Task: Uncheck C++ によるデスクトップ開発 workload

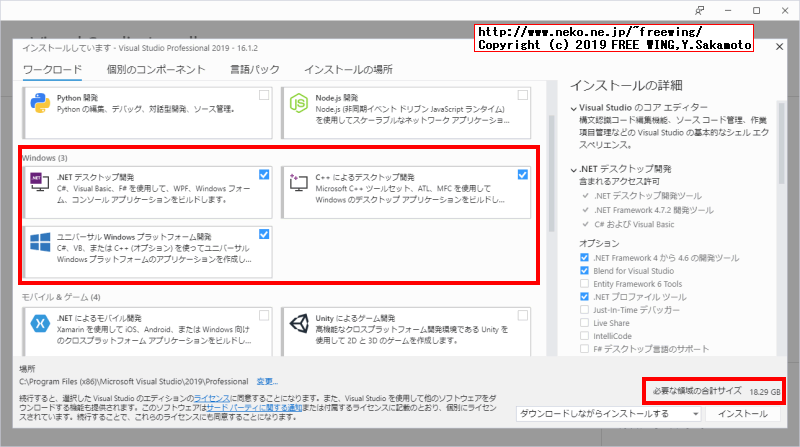Action: [x=522, y=175]
